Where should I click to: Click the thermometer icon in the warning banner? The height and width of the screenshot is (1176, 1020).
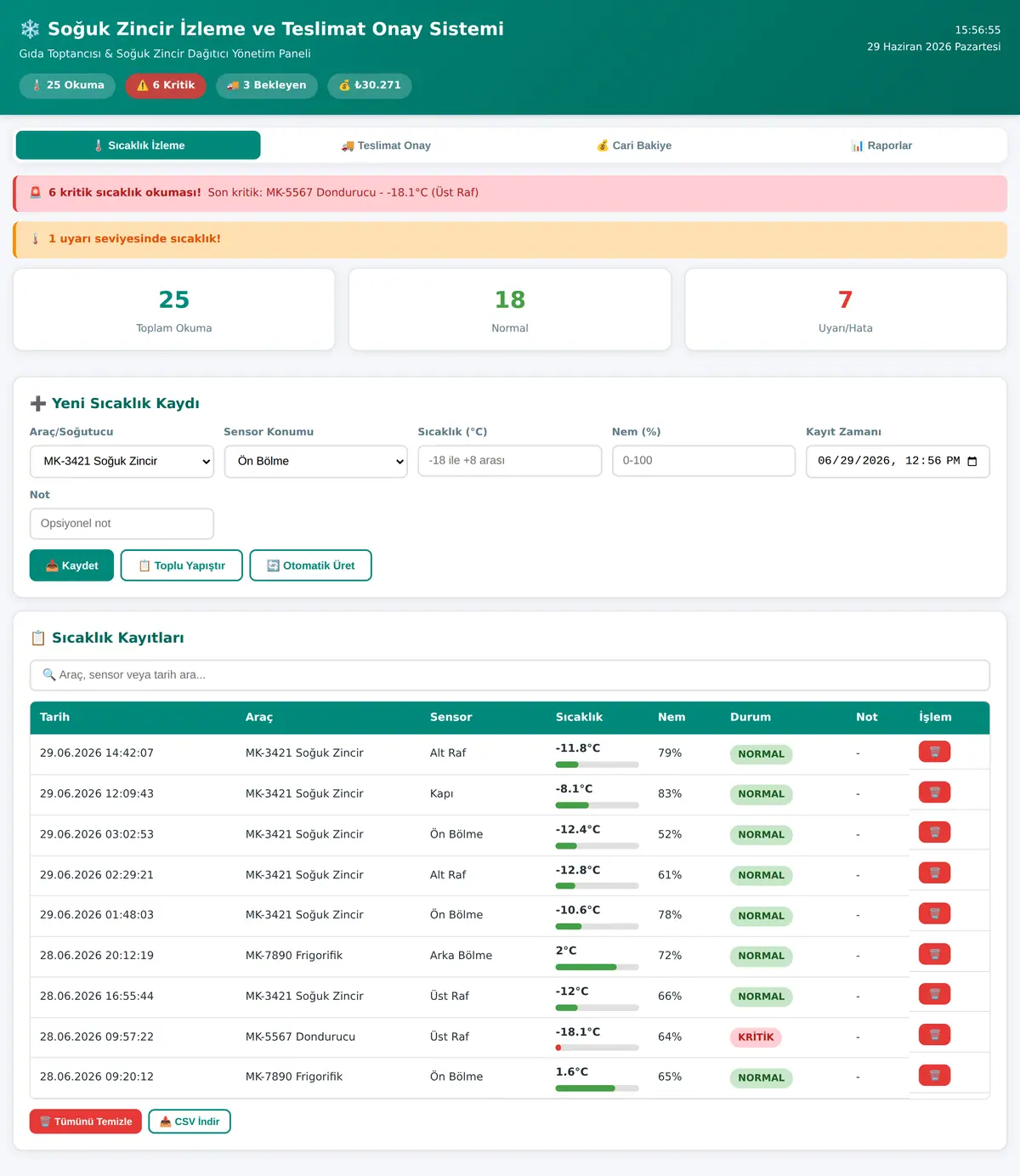36,239
